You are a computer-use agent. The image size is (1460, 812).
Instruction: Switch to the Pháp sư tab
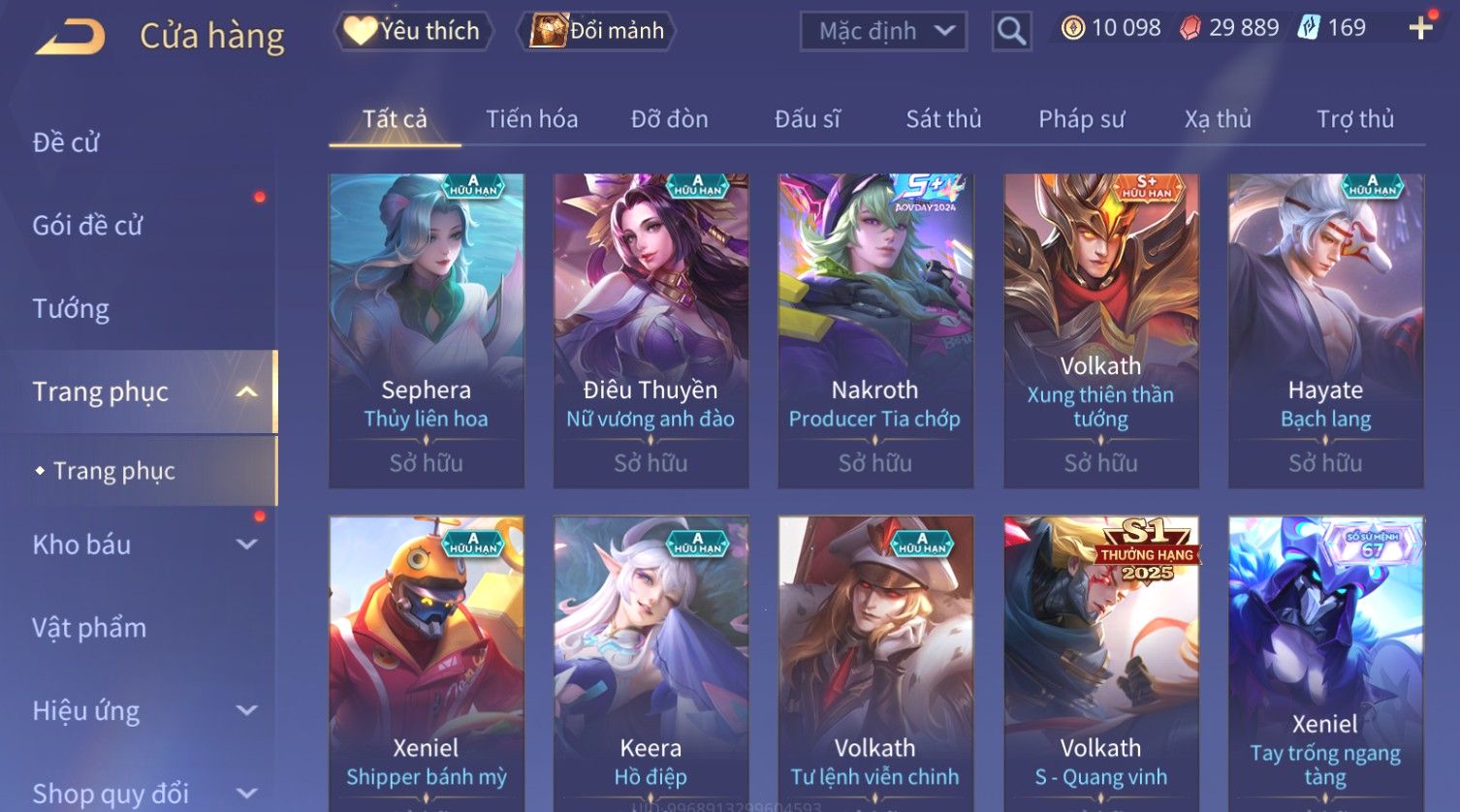[x=1081, y=119]
